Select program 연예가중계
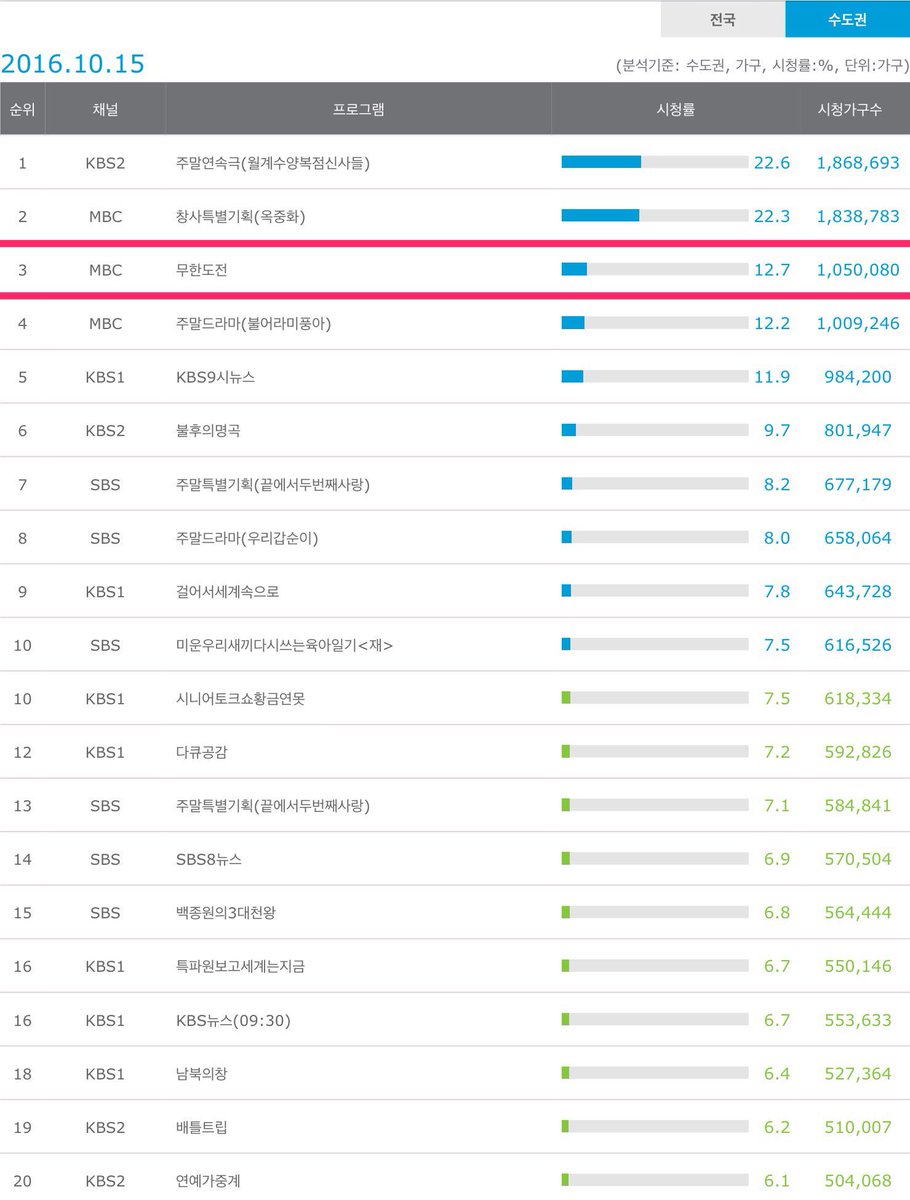910x1200 pixels. 207,1181
